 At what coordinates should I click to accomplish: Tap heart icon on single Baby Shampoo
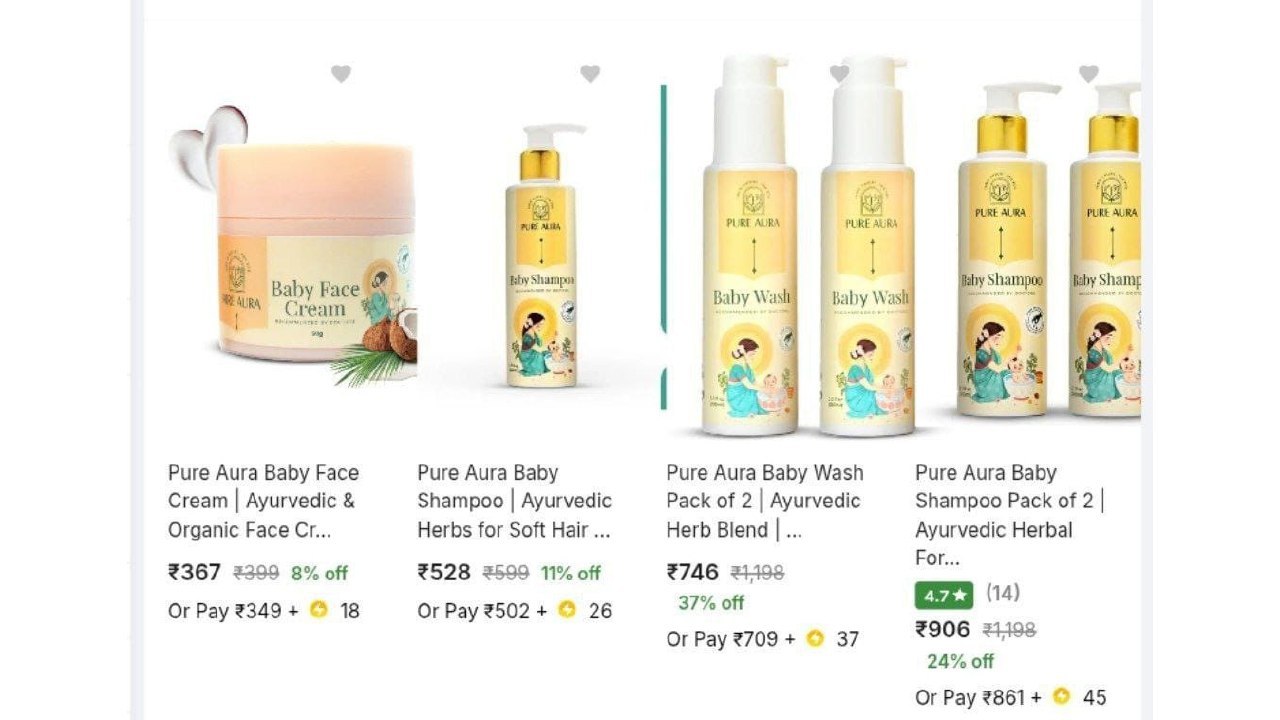[590, 74]
